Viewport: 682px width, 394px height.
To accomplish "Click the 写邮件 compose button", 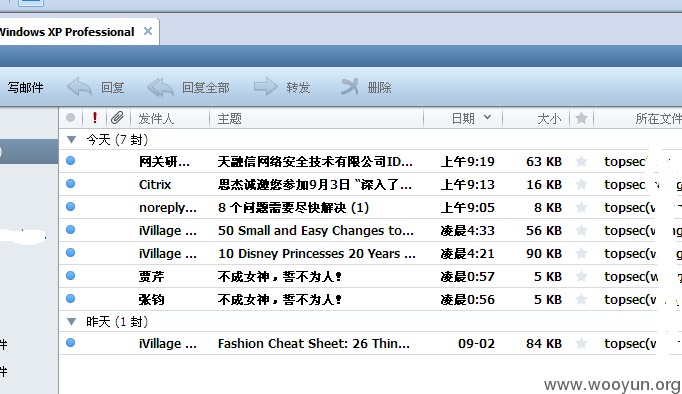I will [x=25, y=87].
